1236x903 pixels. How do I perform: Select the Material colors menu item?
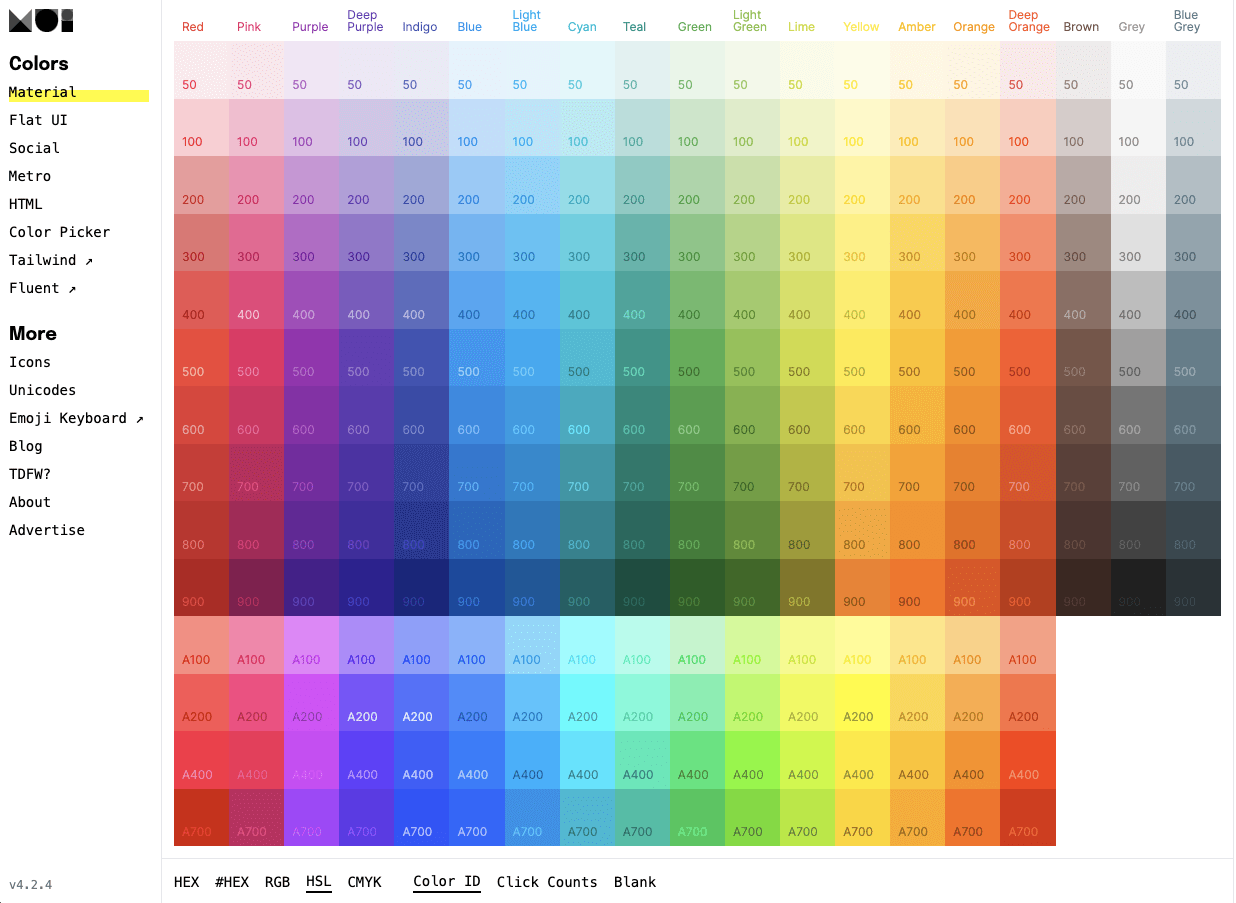tap(43, 92)
